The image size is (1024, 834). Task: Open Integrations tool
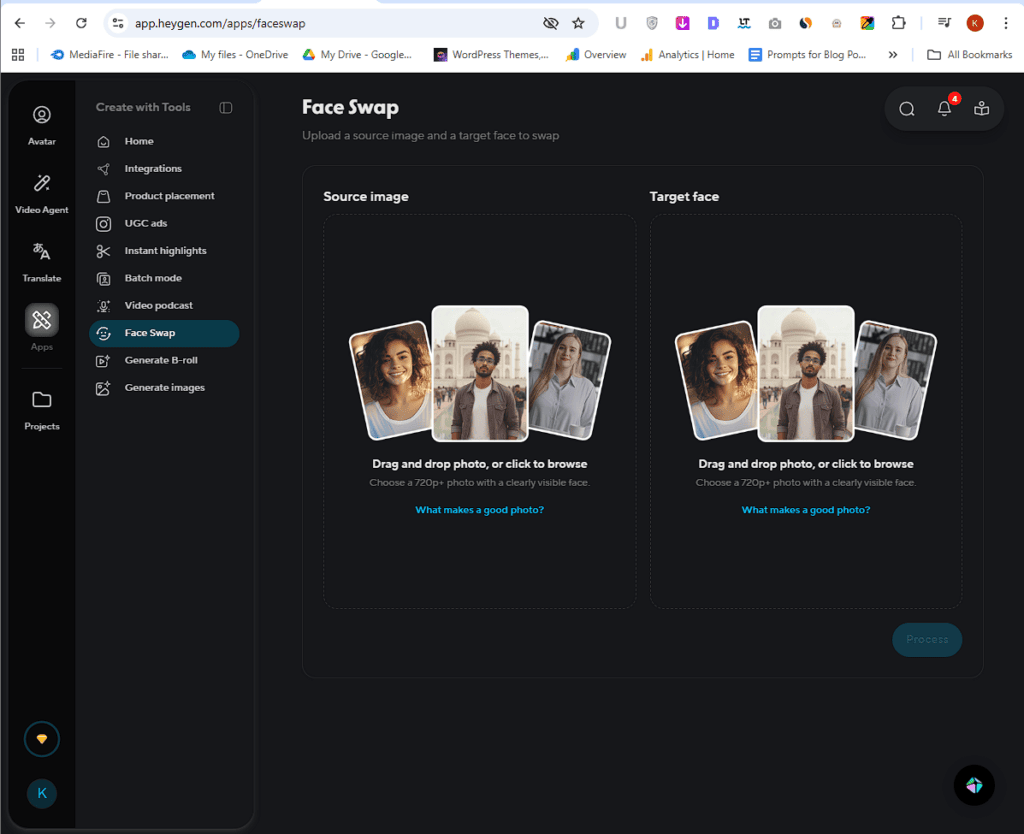[x=164, y=168]
